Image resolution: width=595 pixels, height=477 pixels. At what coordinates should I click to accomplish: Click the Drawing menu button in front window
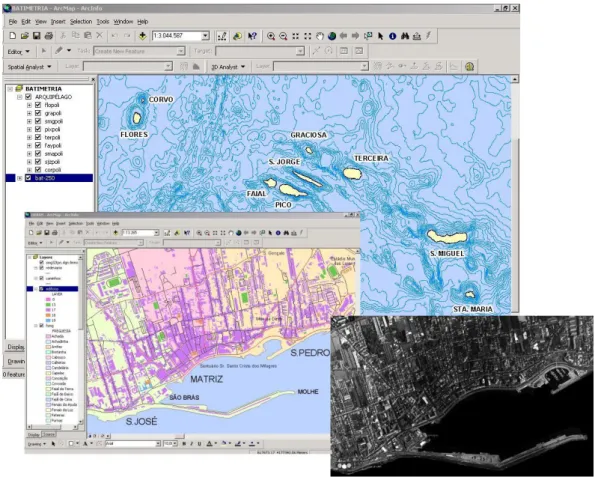(36, 444)
